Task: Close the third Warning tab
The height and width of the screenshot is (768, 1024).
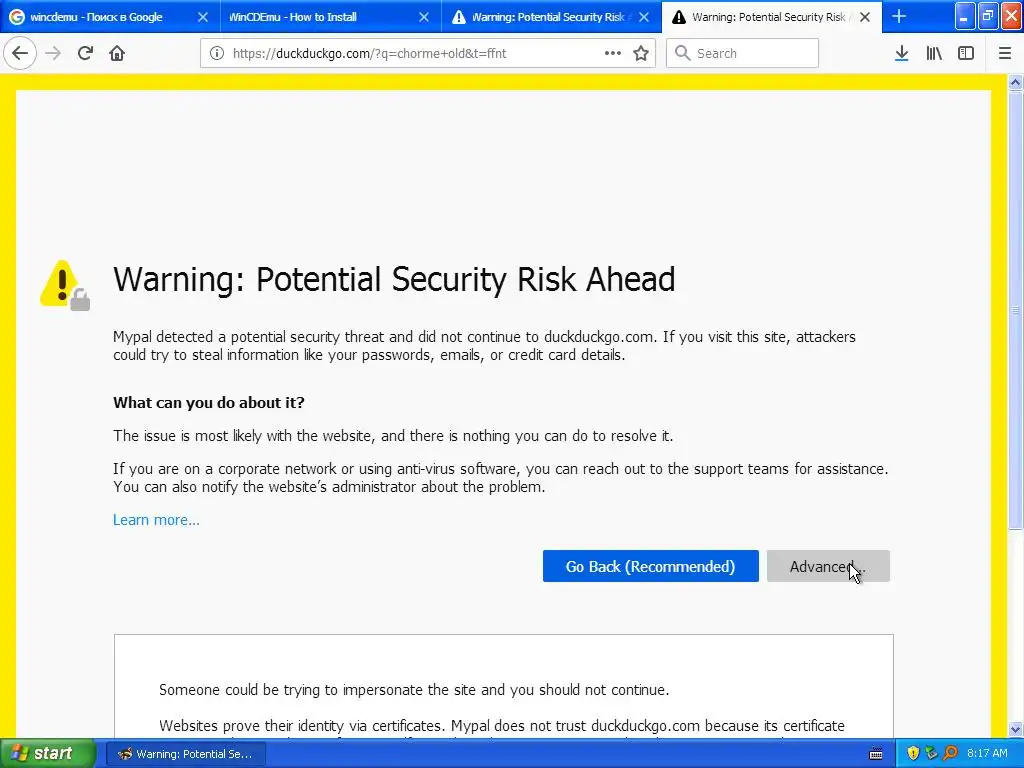Action: (644, 17)
